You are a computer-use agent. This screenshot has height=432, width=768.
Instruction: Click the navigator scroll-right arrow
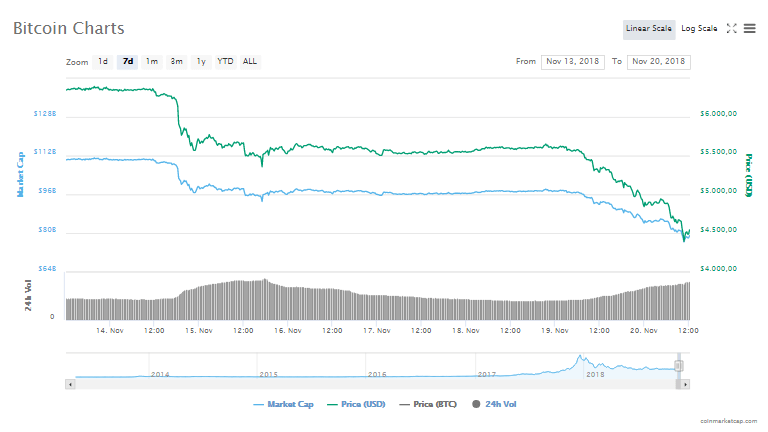coord(685,384)
